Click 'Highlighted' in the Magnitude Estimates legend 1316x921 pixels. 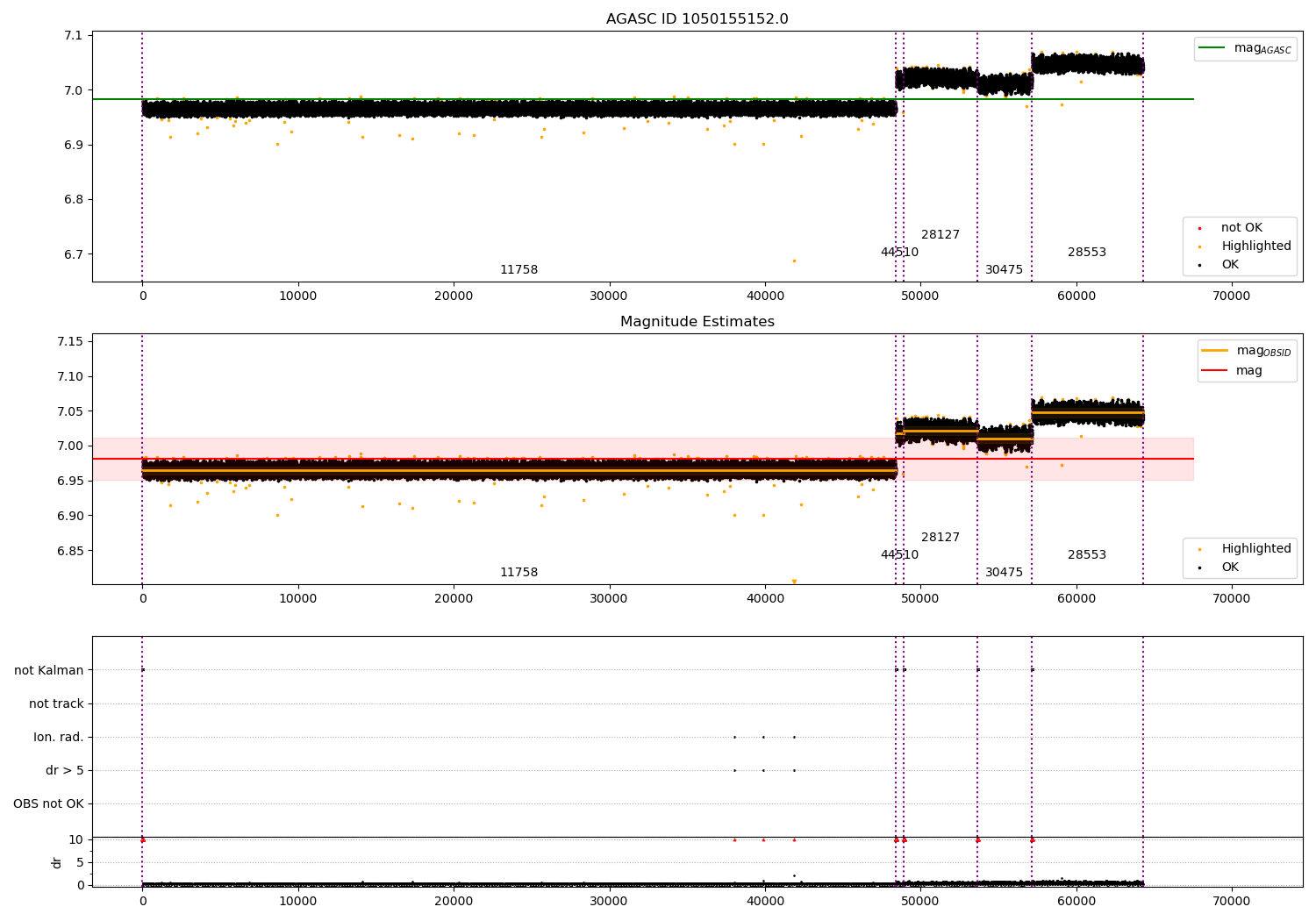pyautogui.click(x=1247, y=549)
